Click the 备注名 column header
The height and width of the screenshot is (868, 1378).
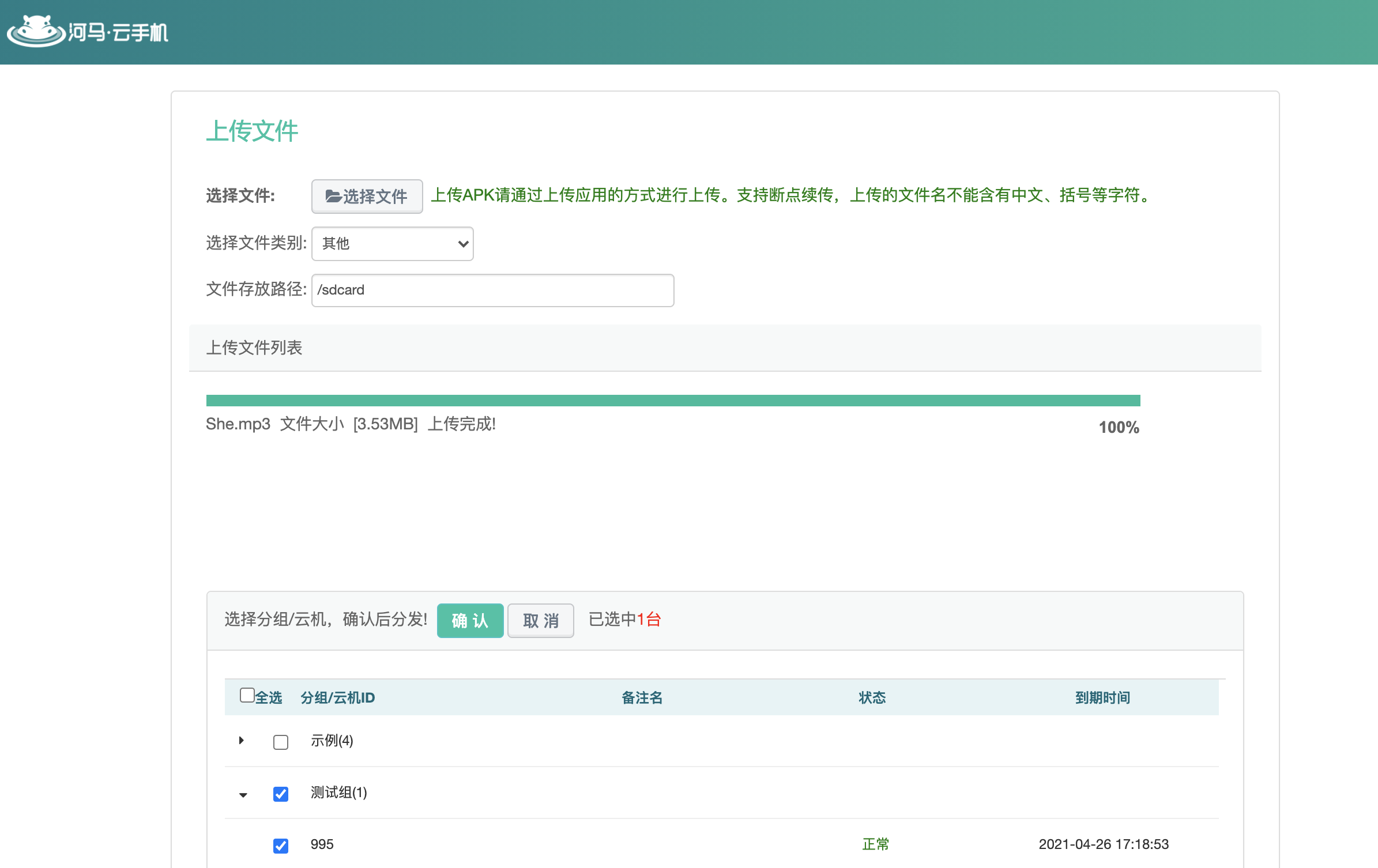point(642,697)
